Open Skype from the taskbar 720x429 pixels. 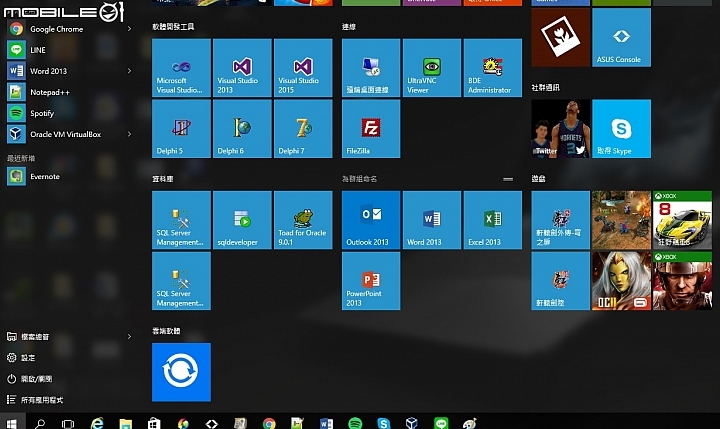click(x=383, y=423)
